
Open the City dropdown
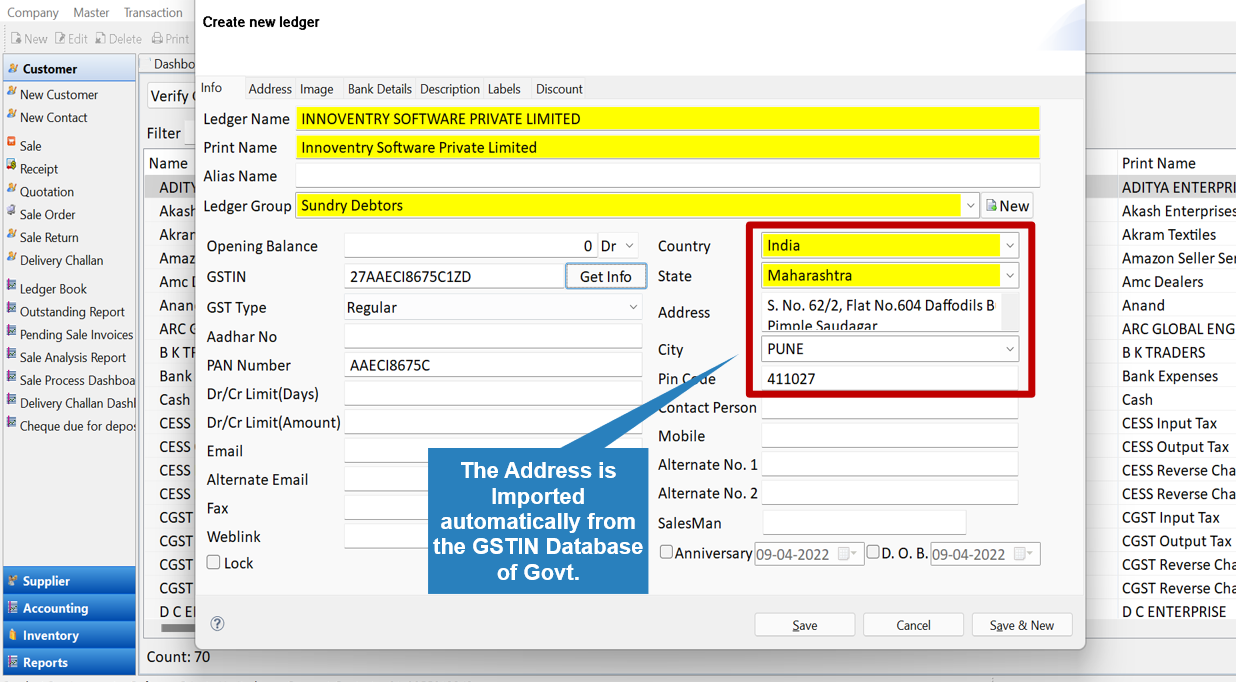click(x=1010, y=349)
